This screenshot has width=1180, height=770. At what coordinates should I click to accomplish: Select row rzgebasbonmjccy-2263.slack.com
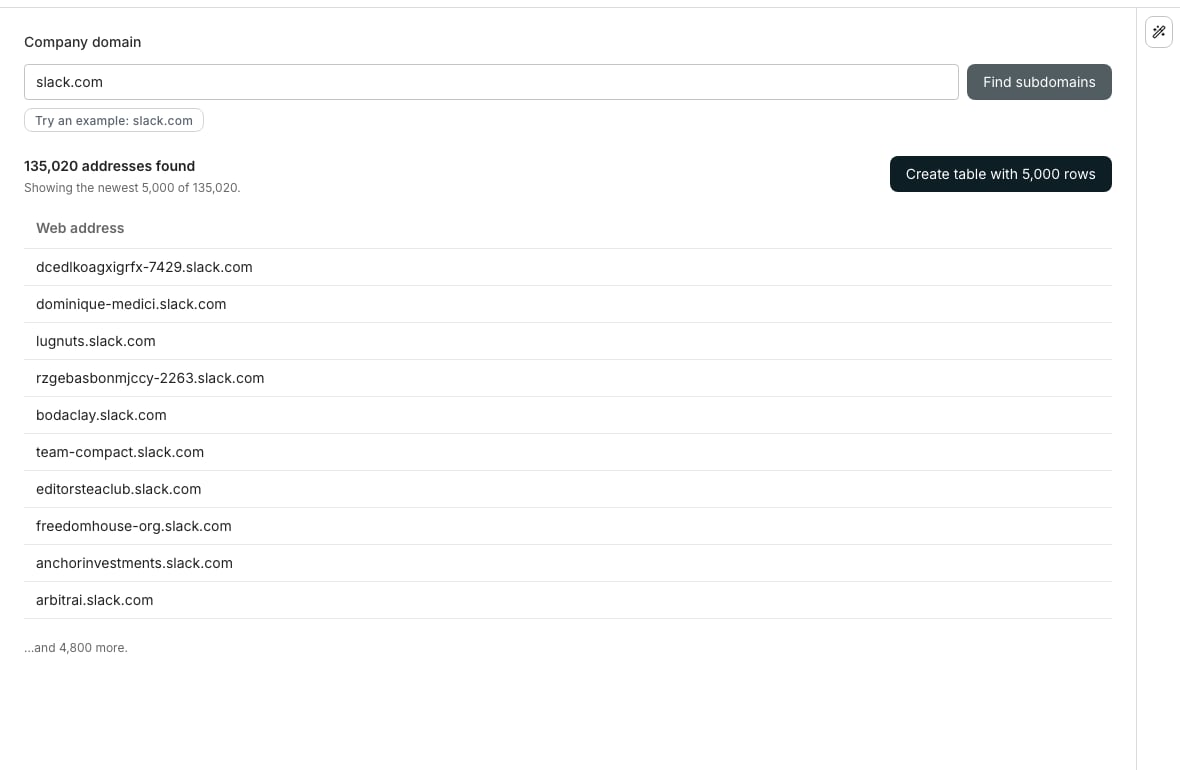click(567, 378)
